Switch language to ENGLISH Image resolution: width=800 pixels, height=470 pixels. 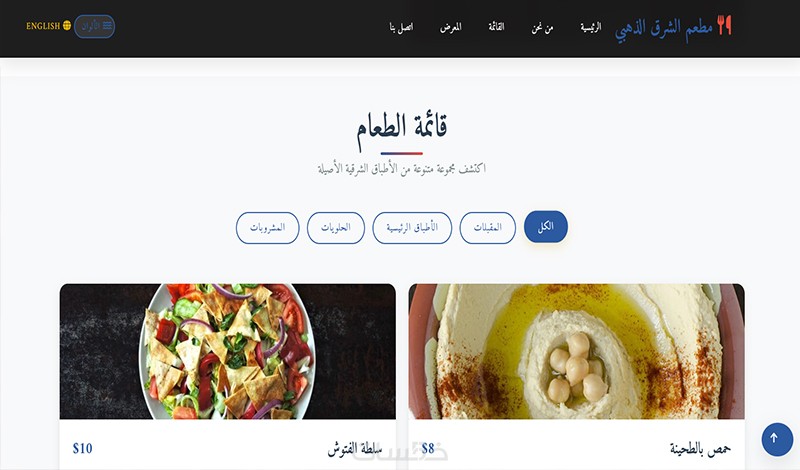[x=48, y=26]
